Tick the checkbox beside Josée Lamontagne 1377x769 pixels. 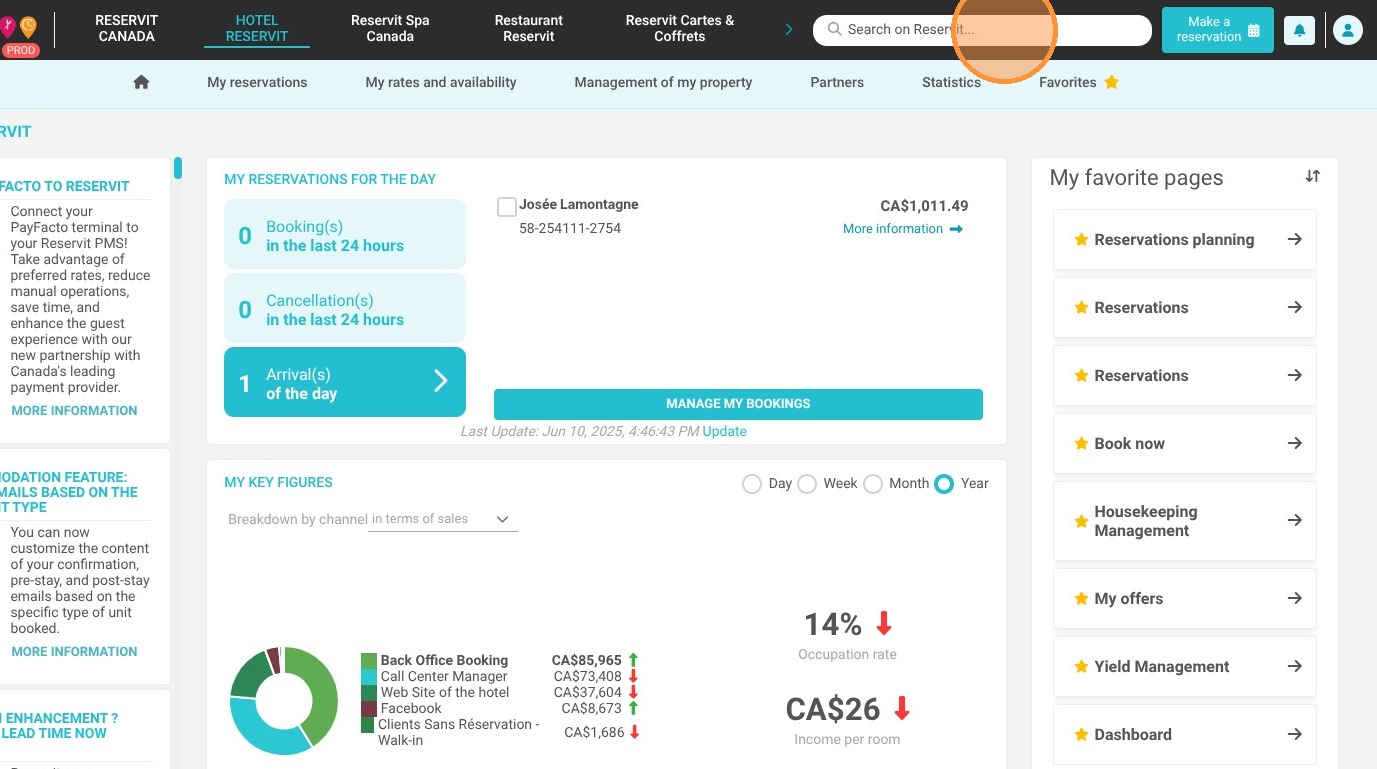click(507, 207)
